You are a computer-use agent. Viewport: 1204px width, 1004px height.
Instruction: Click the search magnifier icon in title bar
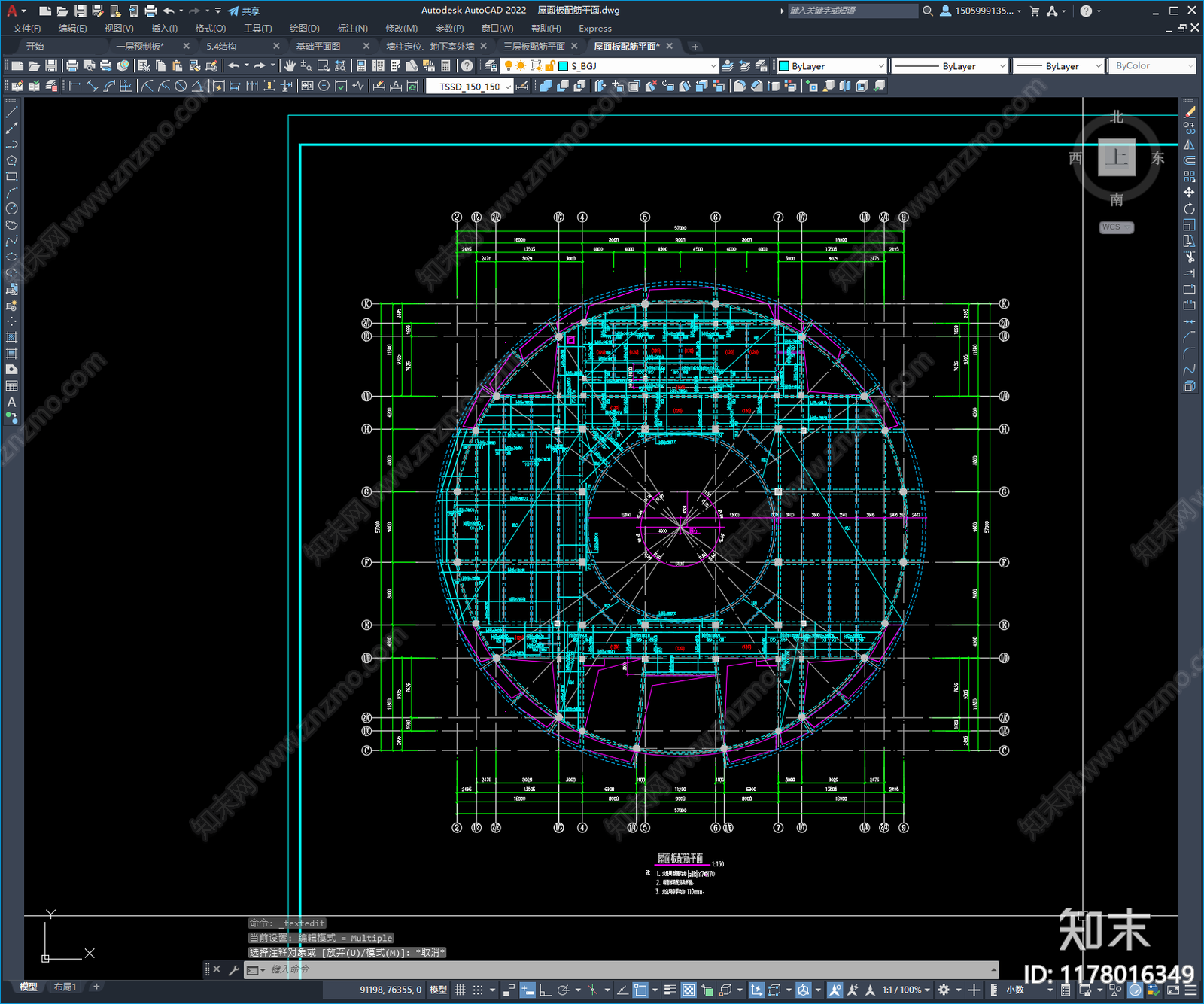coord(928,11)
